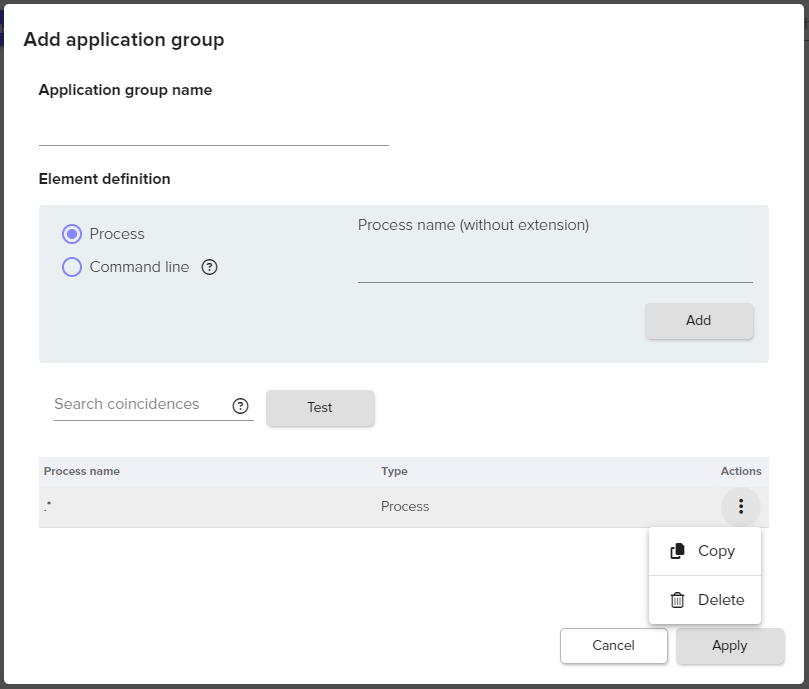
Task: Click the Apply button
Action: click(729, 646)
